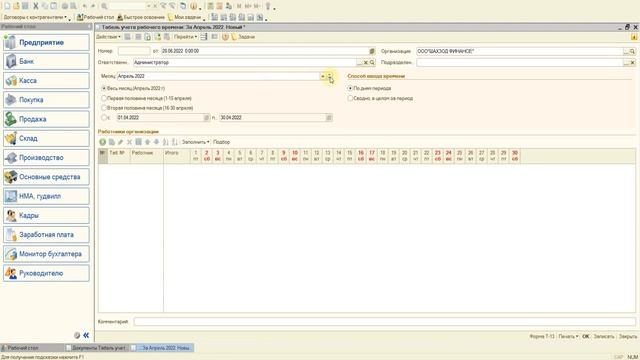Click into the Номер input field
The width and height of the screenshot is (640, 360).
(134, 51)
